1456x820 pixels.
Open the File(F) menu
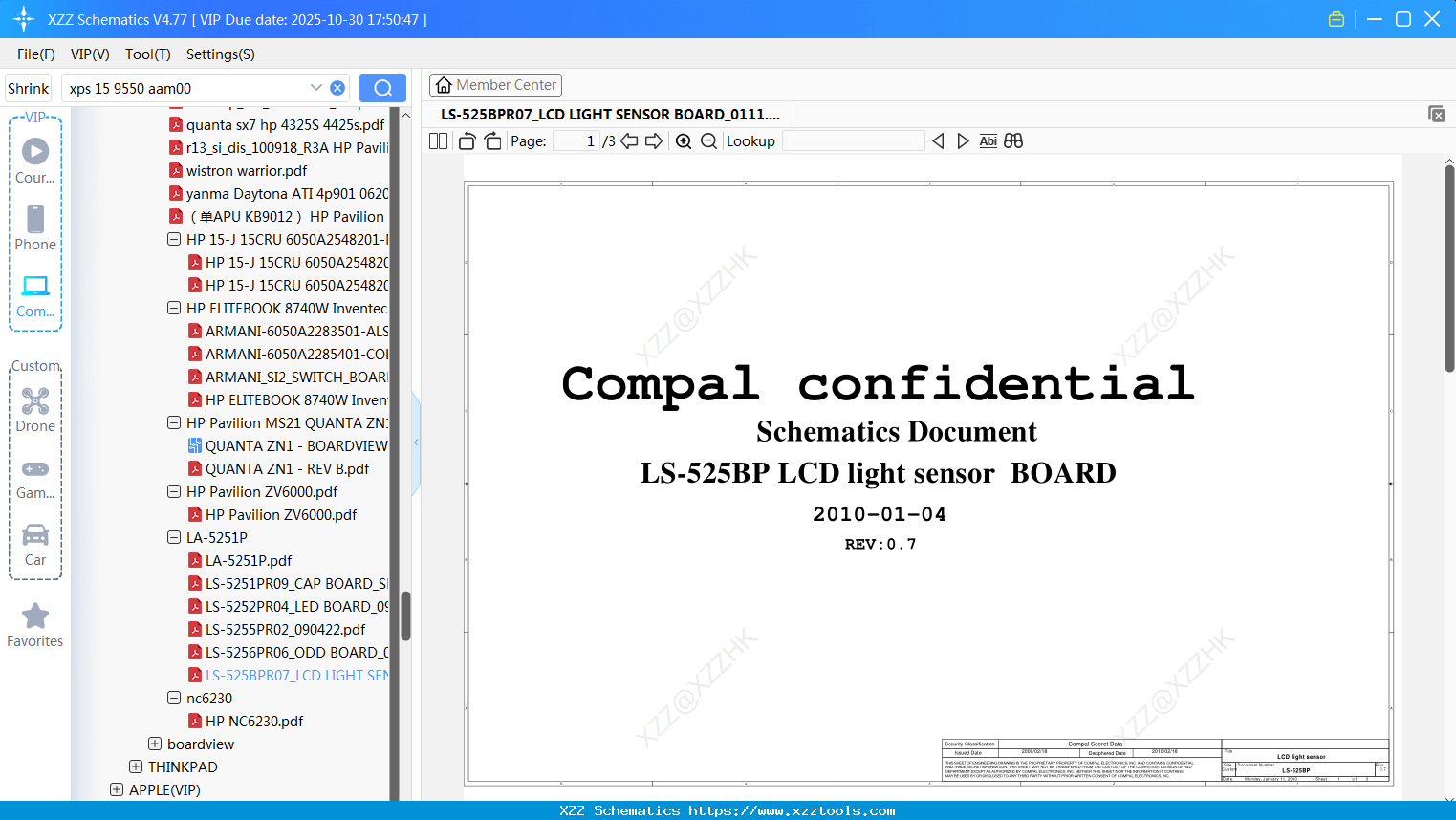36,54
